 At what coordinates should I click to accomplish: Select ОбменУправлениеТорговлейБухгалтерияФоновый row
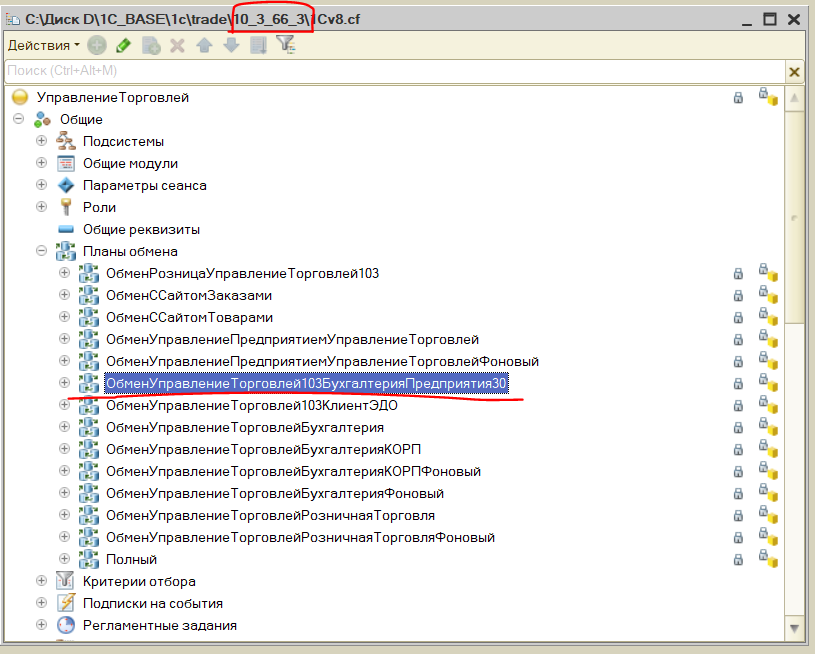pos(275,493)
